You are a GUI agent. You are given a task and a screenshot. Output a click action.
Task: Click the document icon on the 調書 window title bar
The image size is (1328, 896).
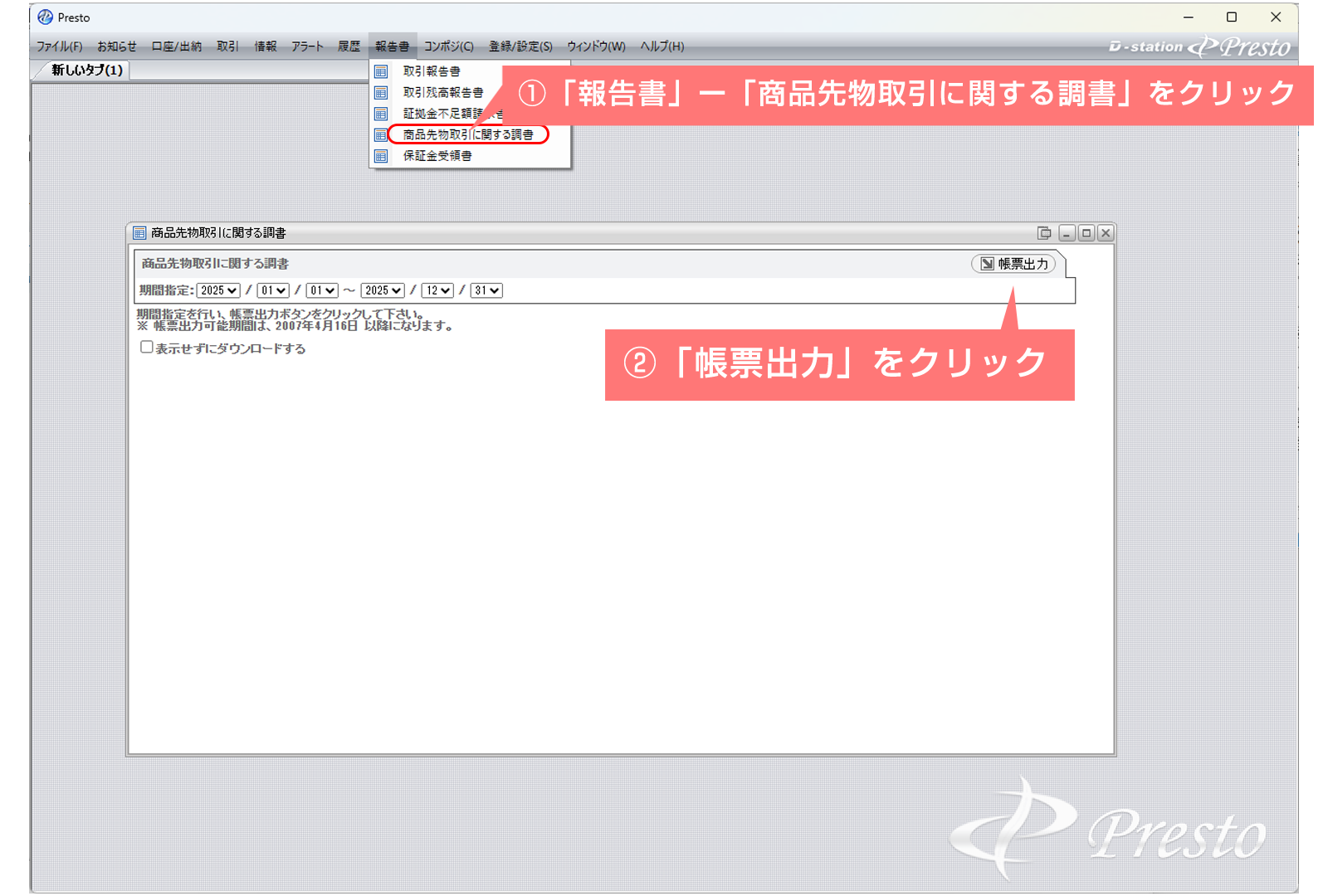coord(138,233)
